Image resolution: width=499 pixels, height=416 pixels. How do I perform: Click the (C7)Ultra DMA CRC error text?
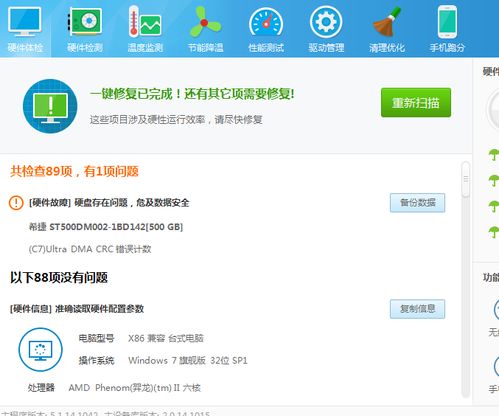(x=90, y=249)
